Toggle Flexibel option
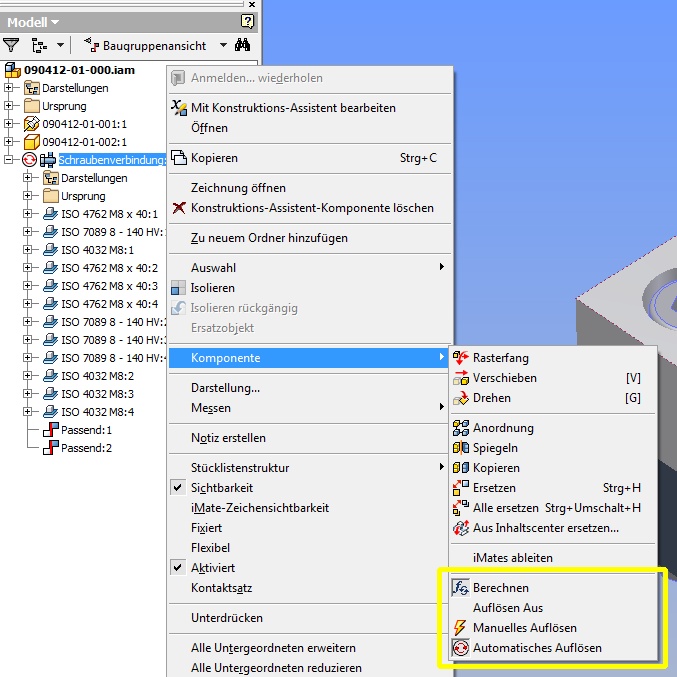The width and height of the screenshot is (677, 677). [x=210, y=548]
